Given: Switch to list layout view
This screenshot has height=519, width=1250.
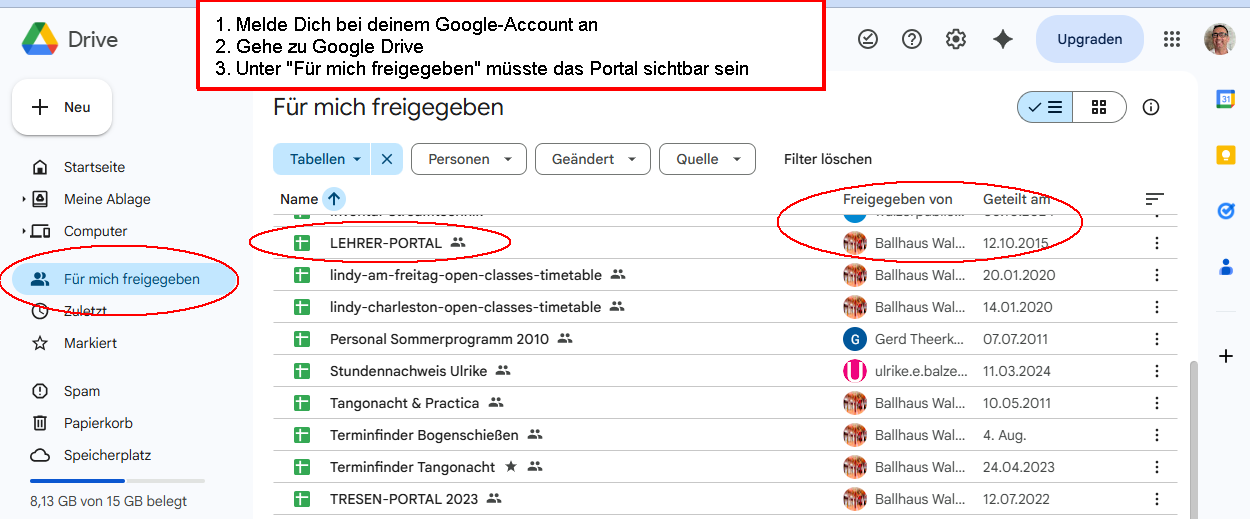Looking at the screenshot, I should pyautogui.click(x=1046, y=107).
